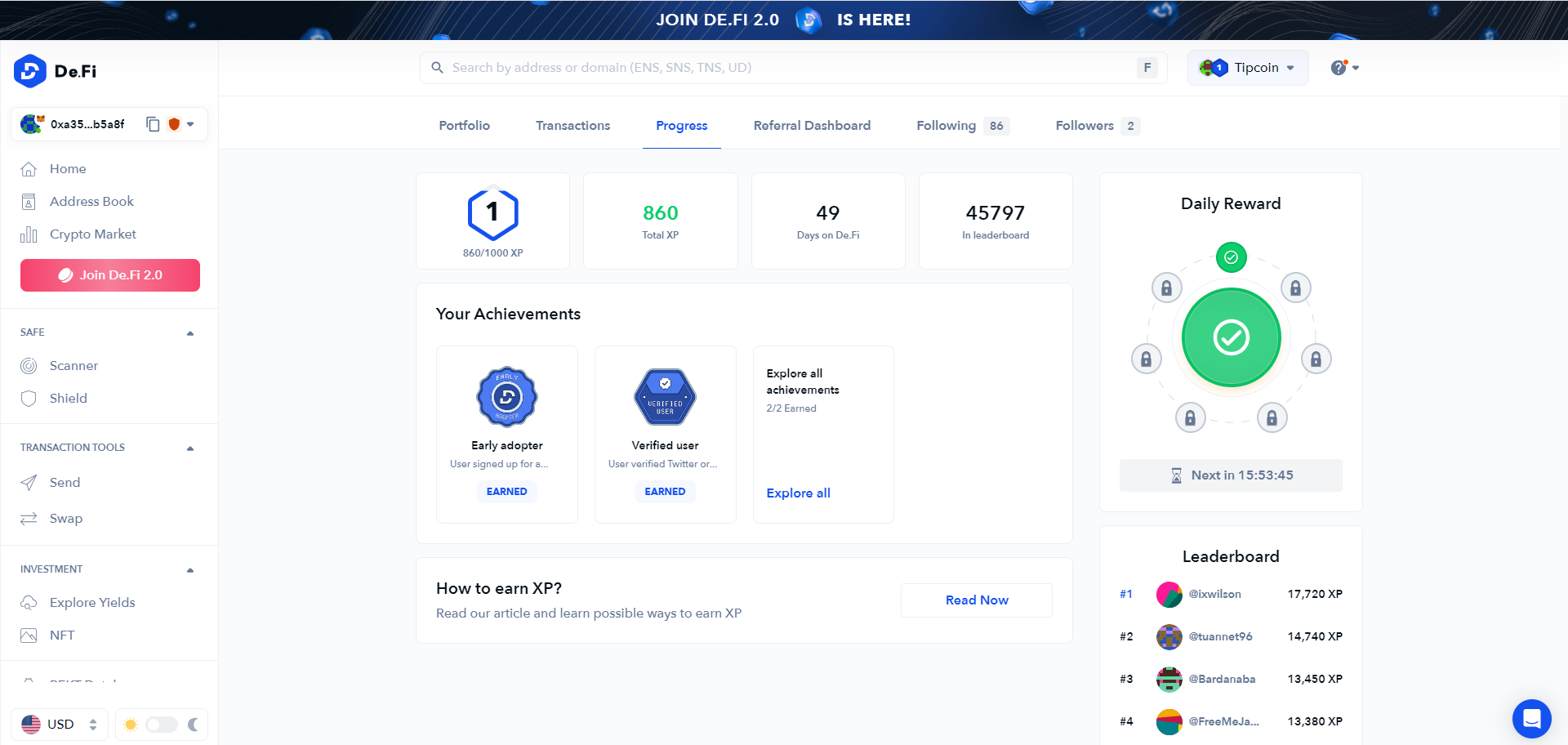Click the search by address field
Image resolution: width=1568 pixels, height=745 pixels.
coord(793,68)
